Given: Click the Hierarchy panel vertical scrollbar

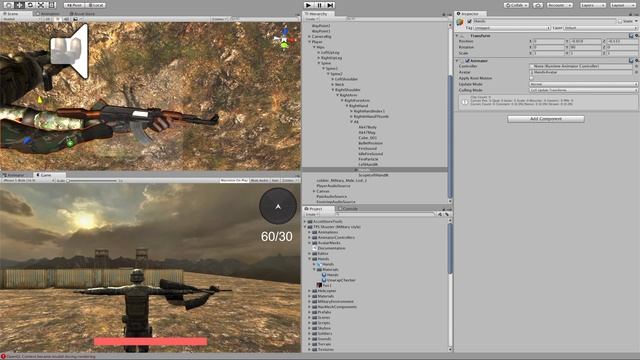Looking at the screenshot, I should [x=450, y=137].
